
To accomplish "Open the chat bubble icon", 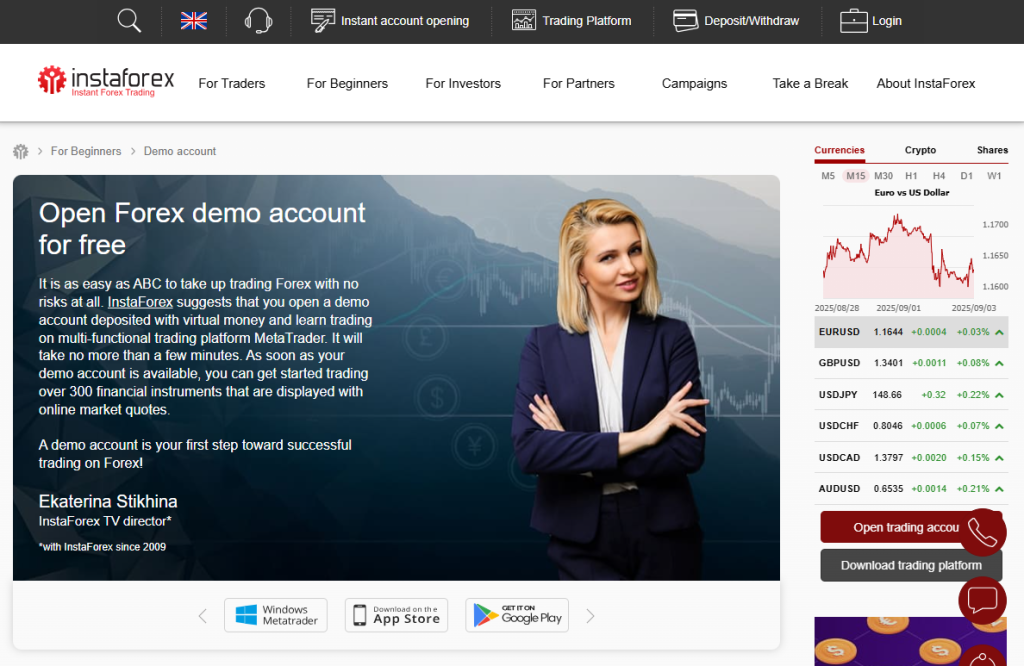I will 982,600.
